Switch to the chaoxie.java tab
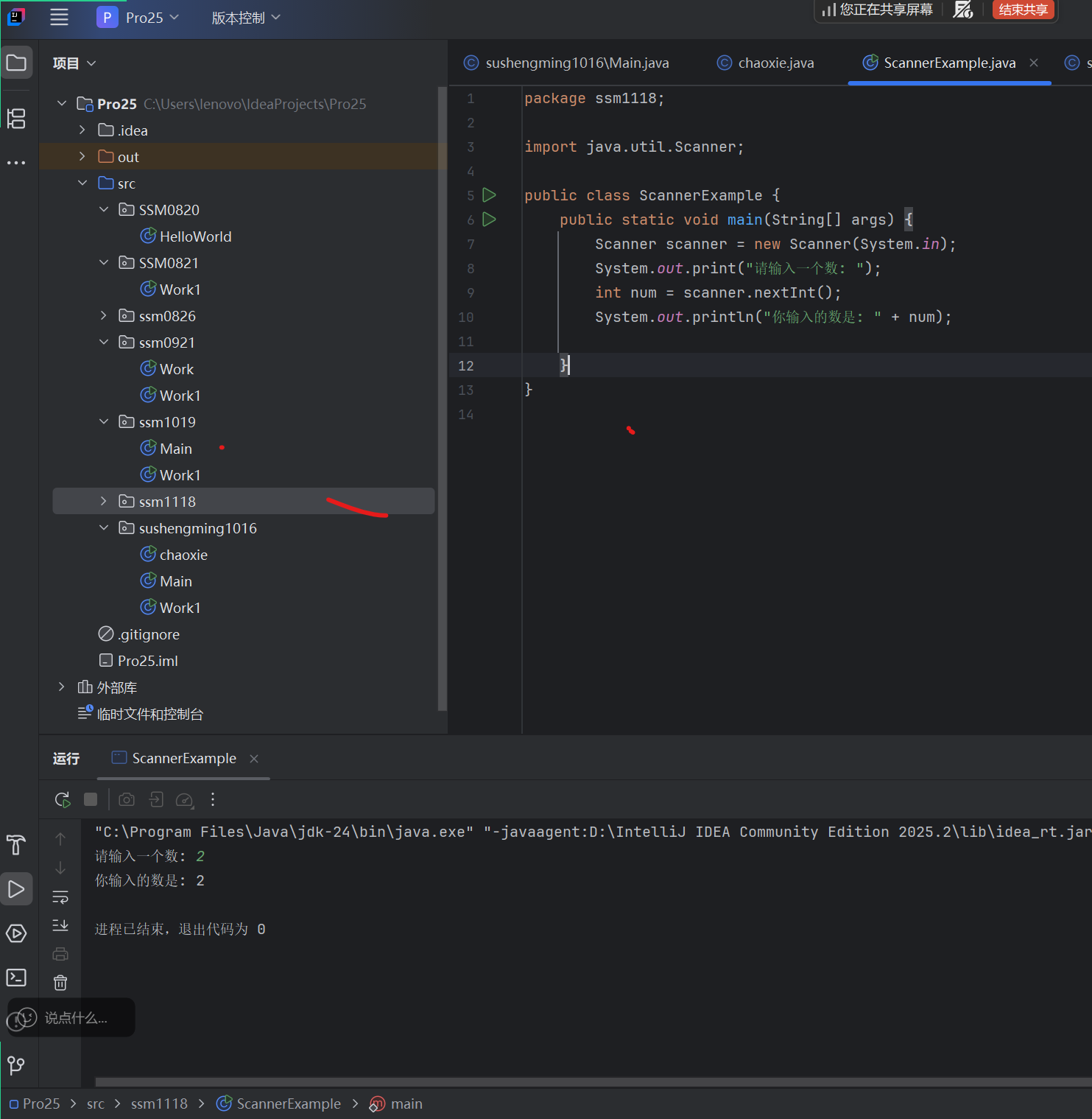Viewport: 1092px width, 1119px height. tap(766, 63)
